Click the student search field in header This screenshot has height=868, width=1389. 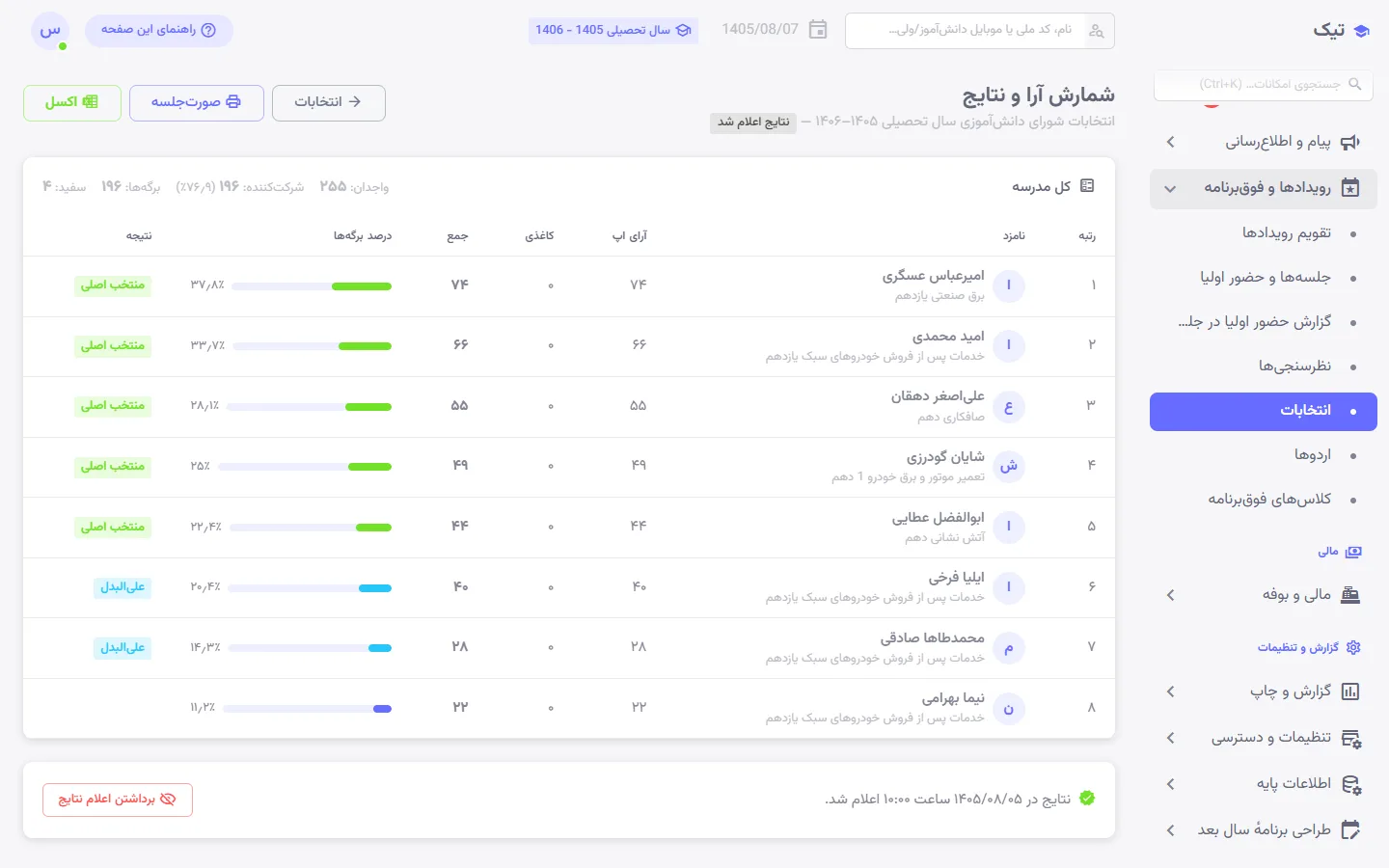point(980,31)
